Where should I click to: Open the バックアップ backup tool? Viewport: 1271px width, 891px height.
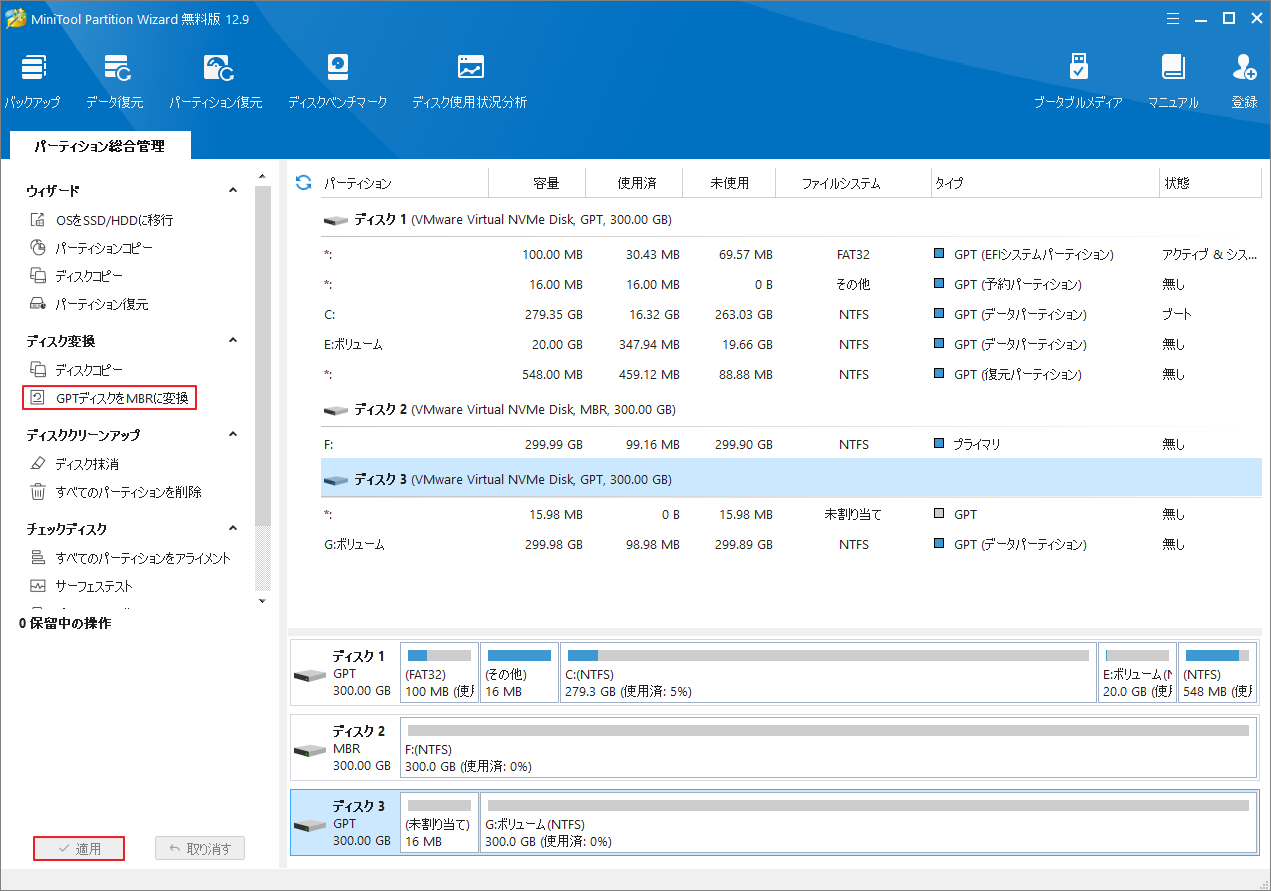pyautogui.click(x=32, y=81)
